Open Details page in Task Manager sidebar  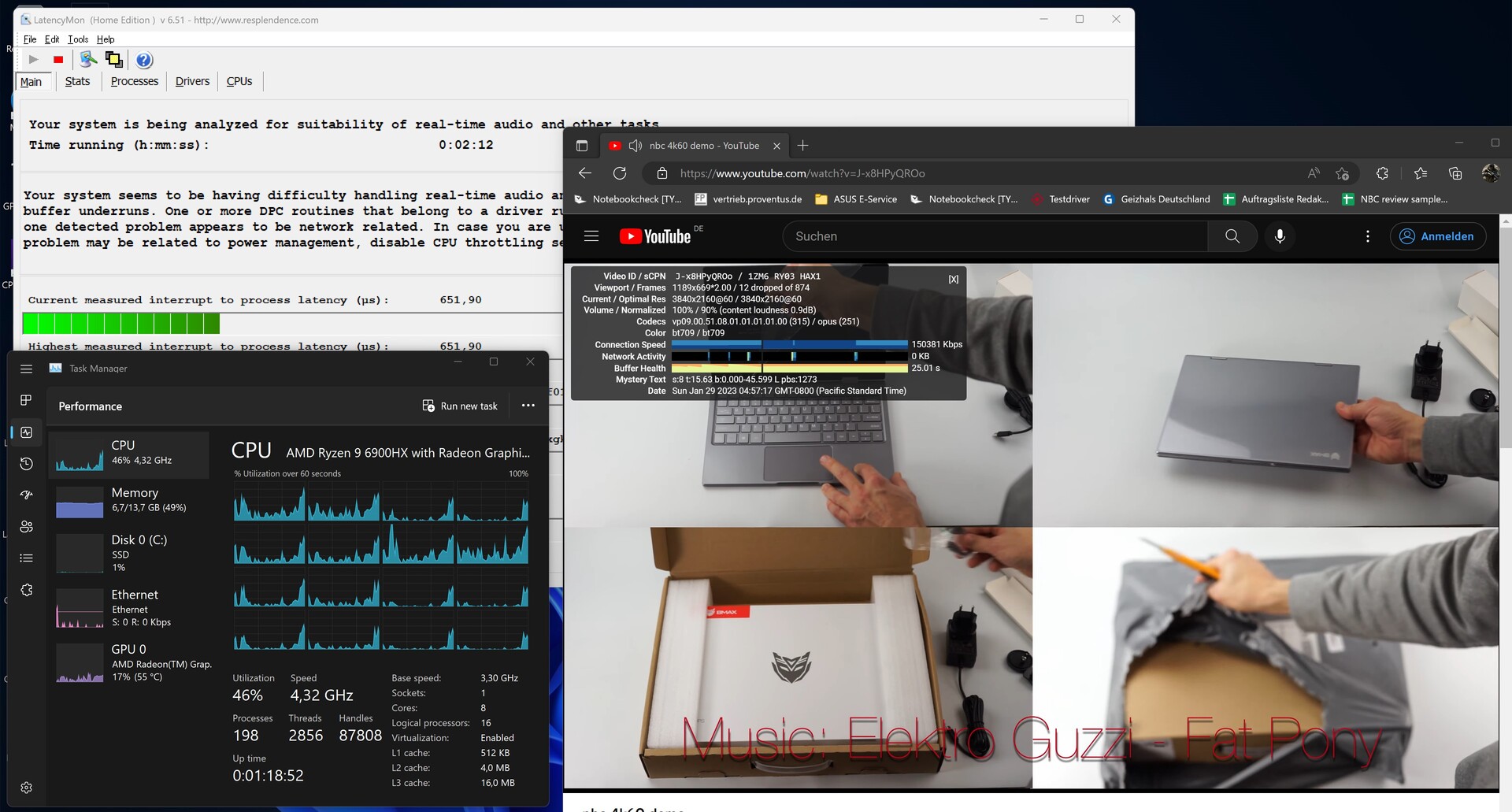(x=26, y=558)
